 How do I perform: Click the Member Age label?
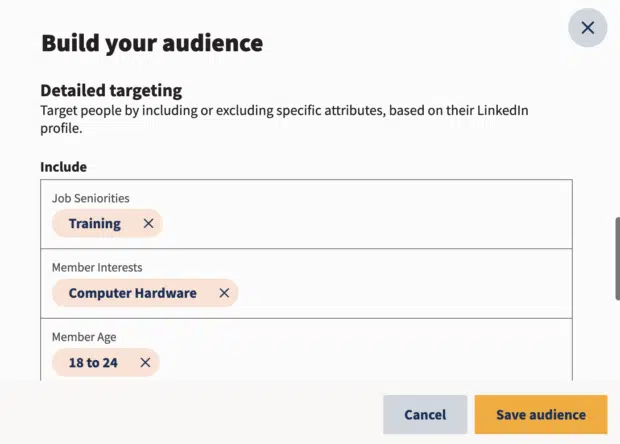[84, 337]
